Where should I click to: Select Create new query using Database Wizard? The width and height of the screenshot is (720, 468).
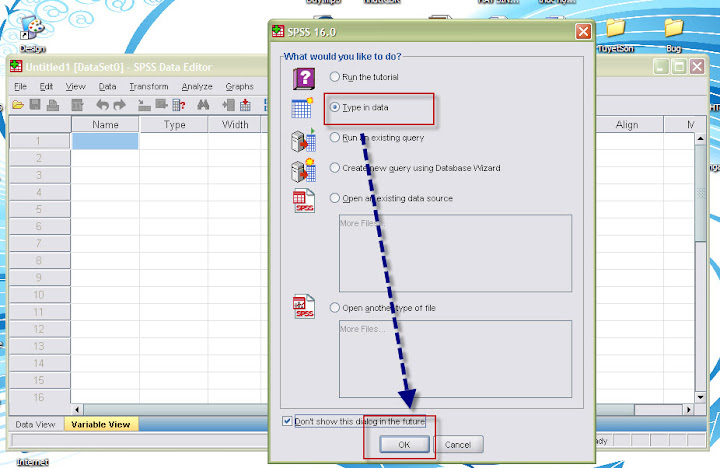(x=335, y=168)
